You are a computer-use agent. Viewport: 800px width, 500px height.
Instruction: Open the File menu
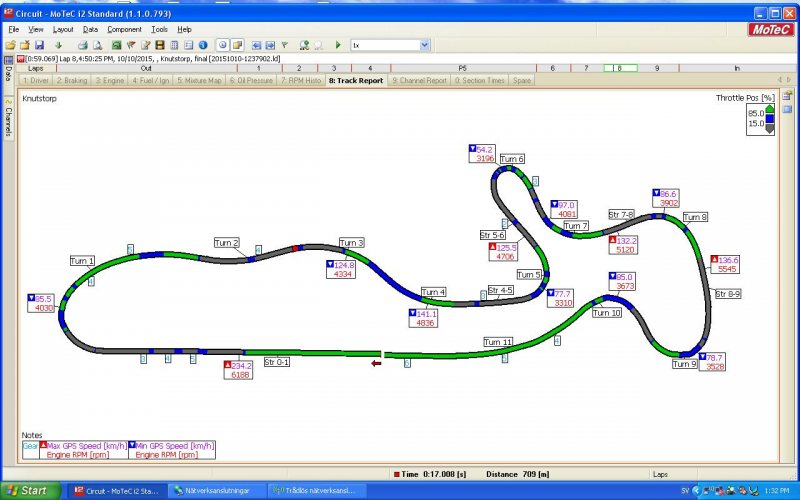click(x=14, y=29)
